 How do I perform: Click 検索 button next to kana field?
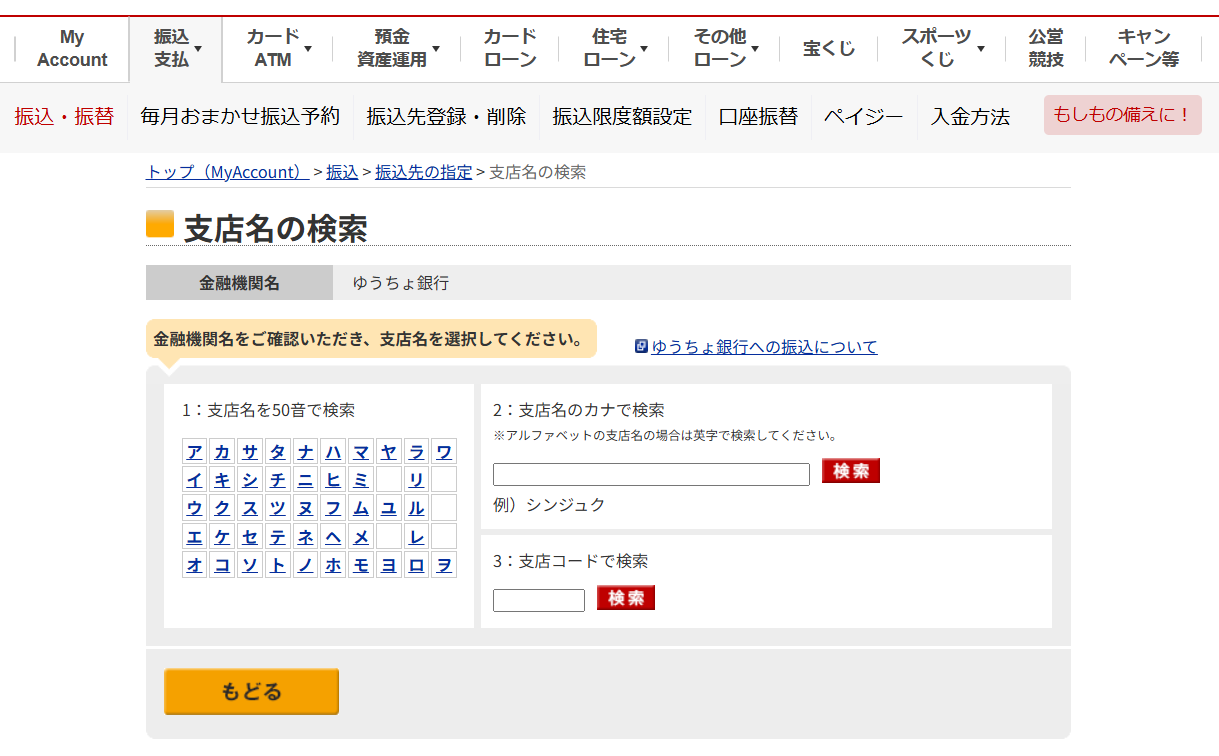tap(850, 471)
